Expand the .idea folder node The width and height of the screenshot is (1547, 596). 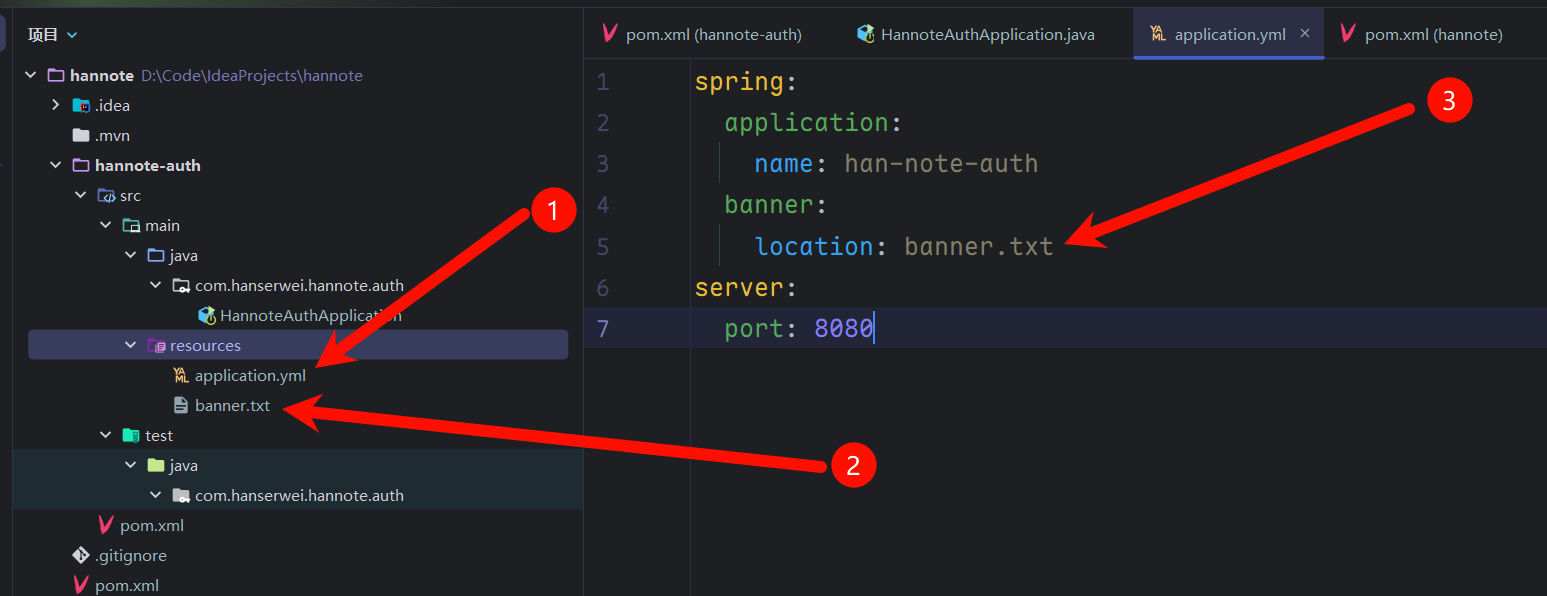[x=56, y=106]
